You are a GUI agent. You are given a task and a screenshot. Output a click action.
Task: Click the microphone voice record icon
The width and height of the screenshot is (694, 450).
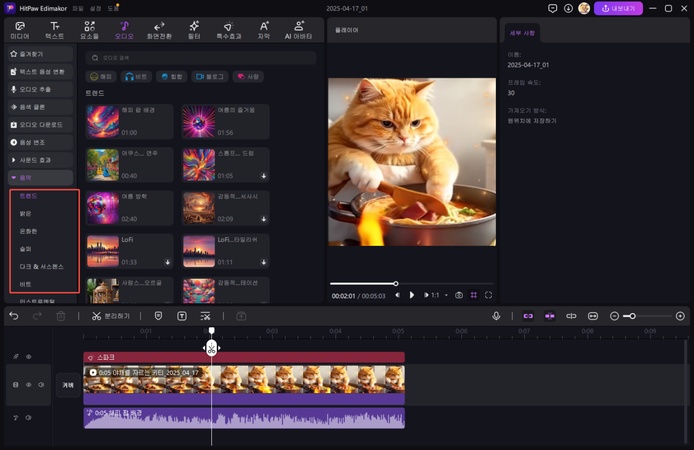[x=496, y=316]
